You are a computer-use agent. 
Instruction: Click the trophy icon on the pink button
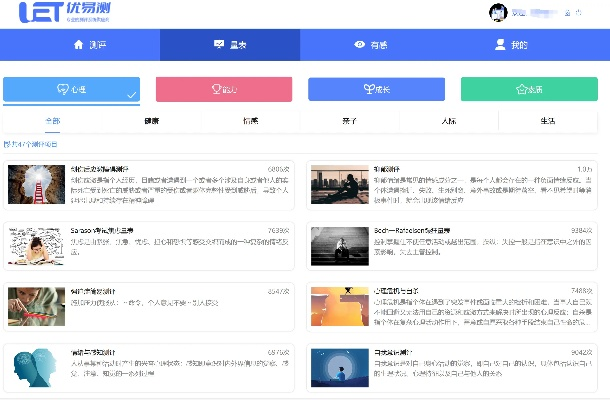click(x=216, y=89)
